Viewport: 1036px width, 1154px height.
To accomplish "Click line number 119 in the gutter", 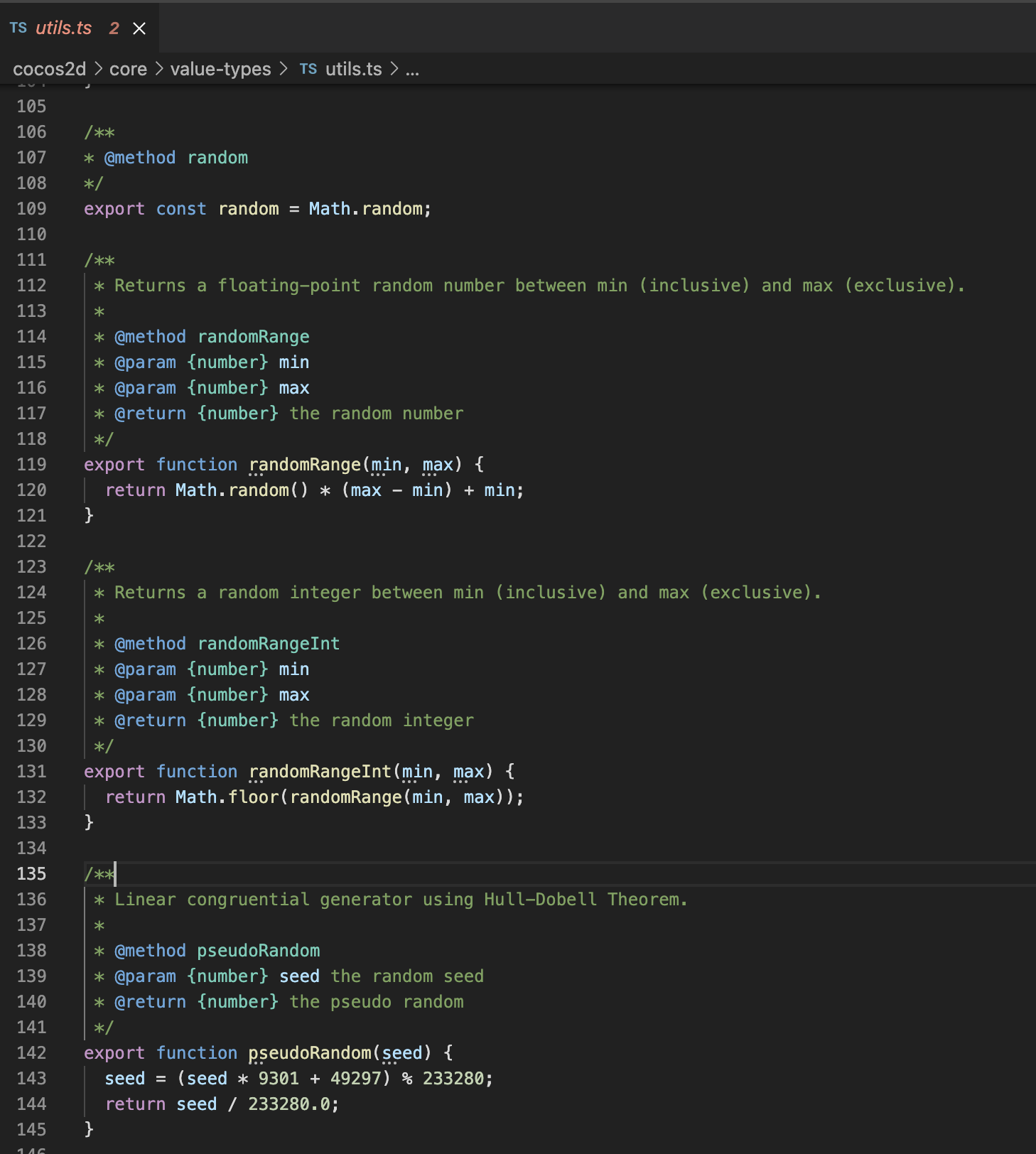I will [x=31, y=465].
